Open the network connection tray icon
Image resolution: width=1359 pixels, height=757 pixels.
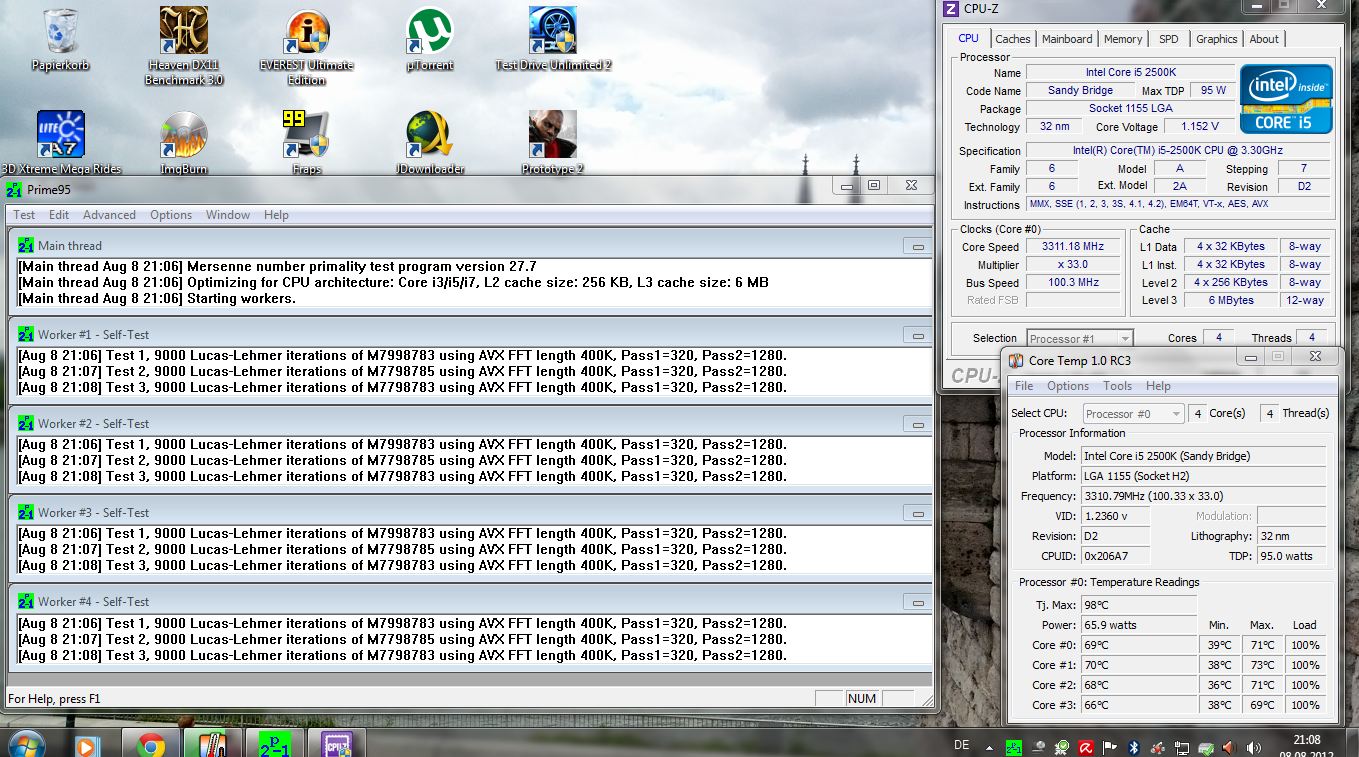point(1183,747)
